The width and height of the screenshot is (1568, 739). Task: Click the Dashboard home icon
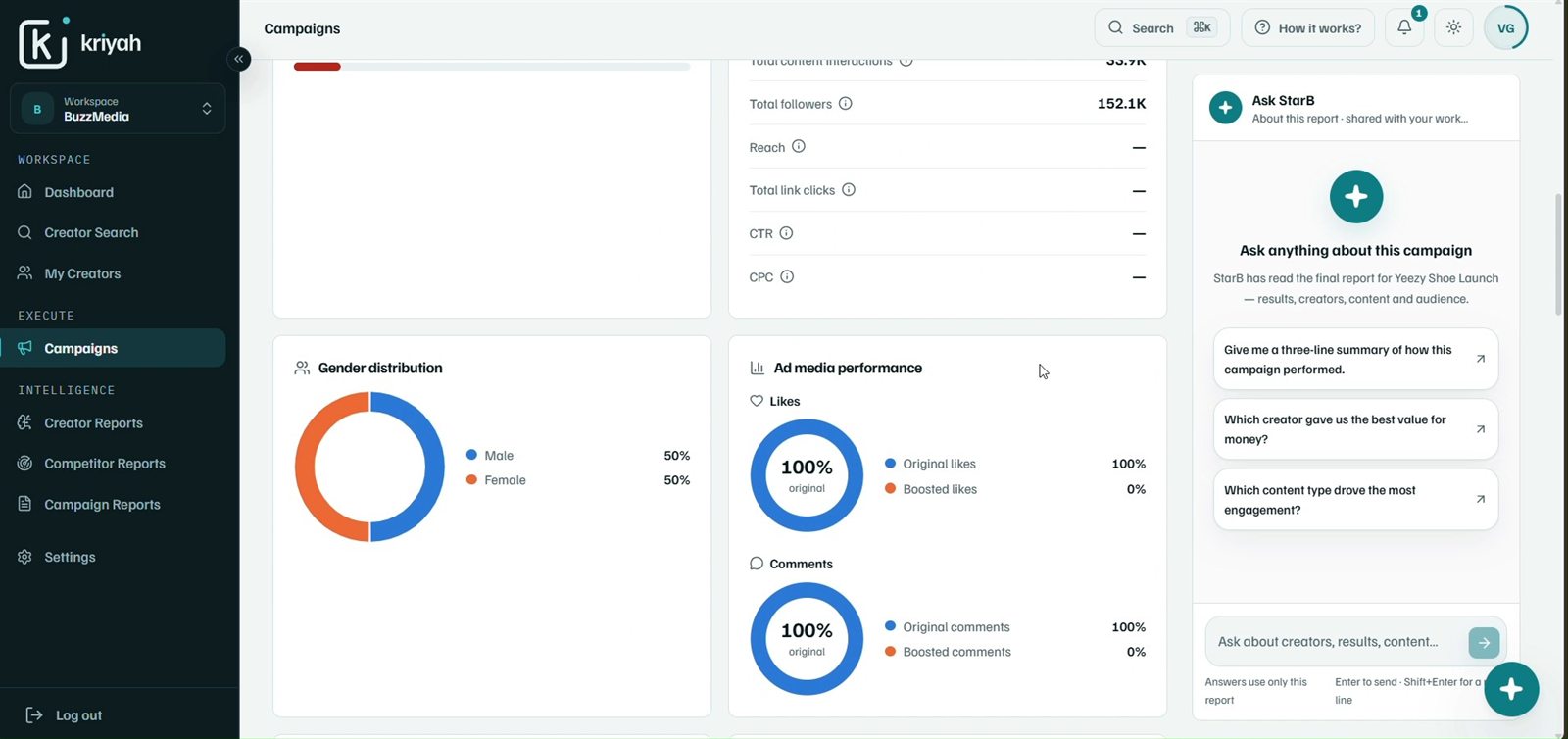click(25, 191)
